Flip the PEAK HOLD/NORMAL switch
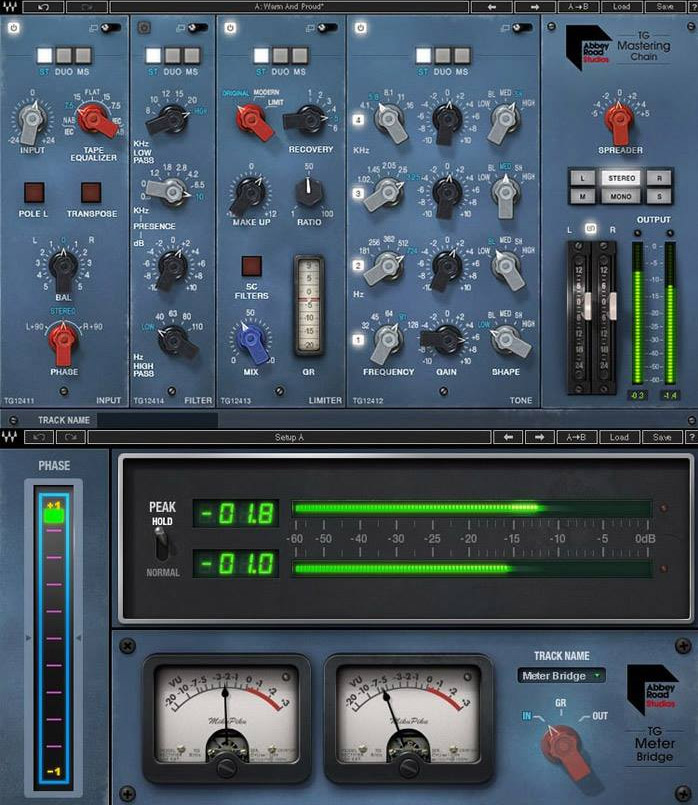698x805 pixels. (162, 545)
